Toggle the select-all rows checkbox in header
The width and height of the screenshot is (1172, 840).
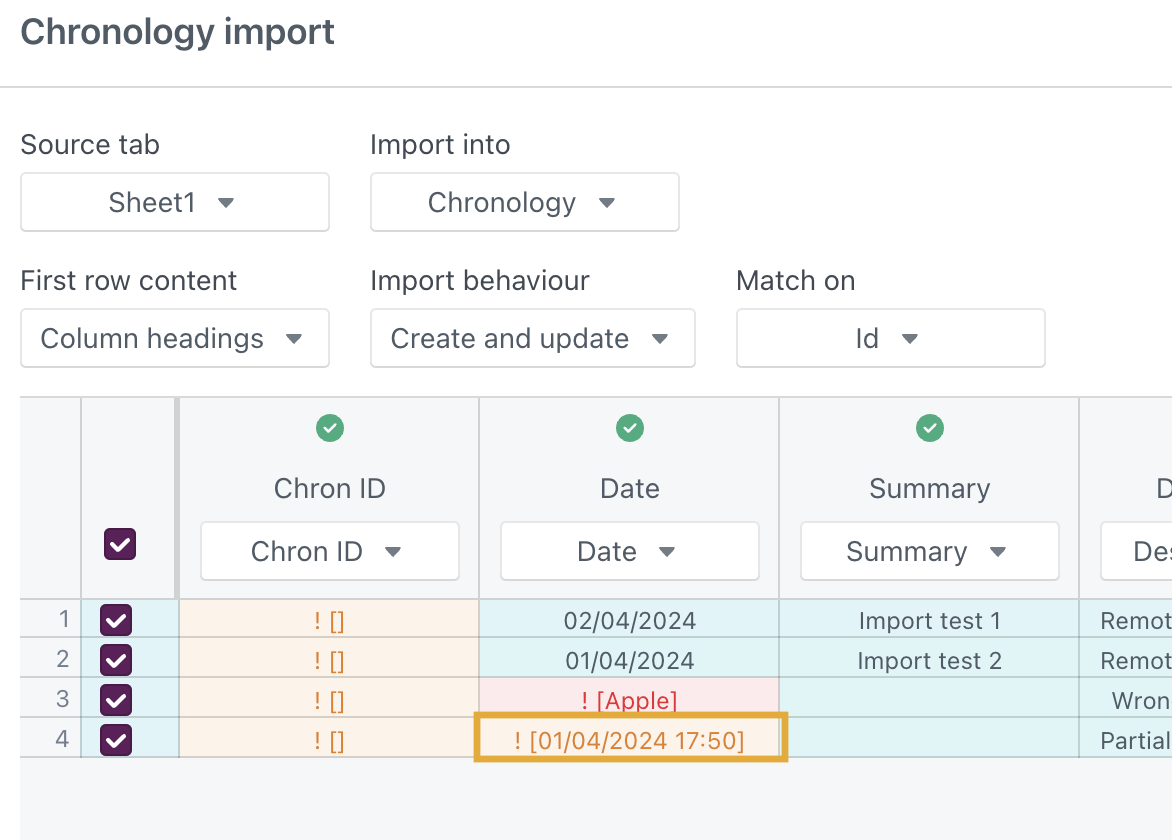[120, 544]
